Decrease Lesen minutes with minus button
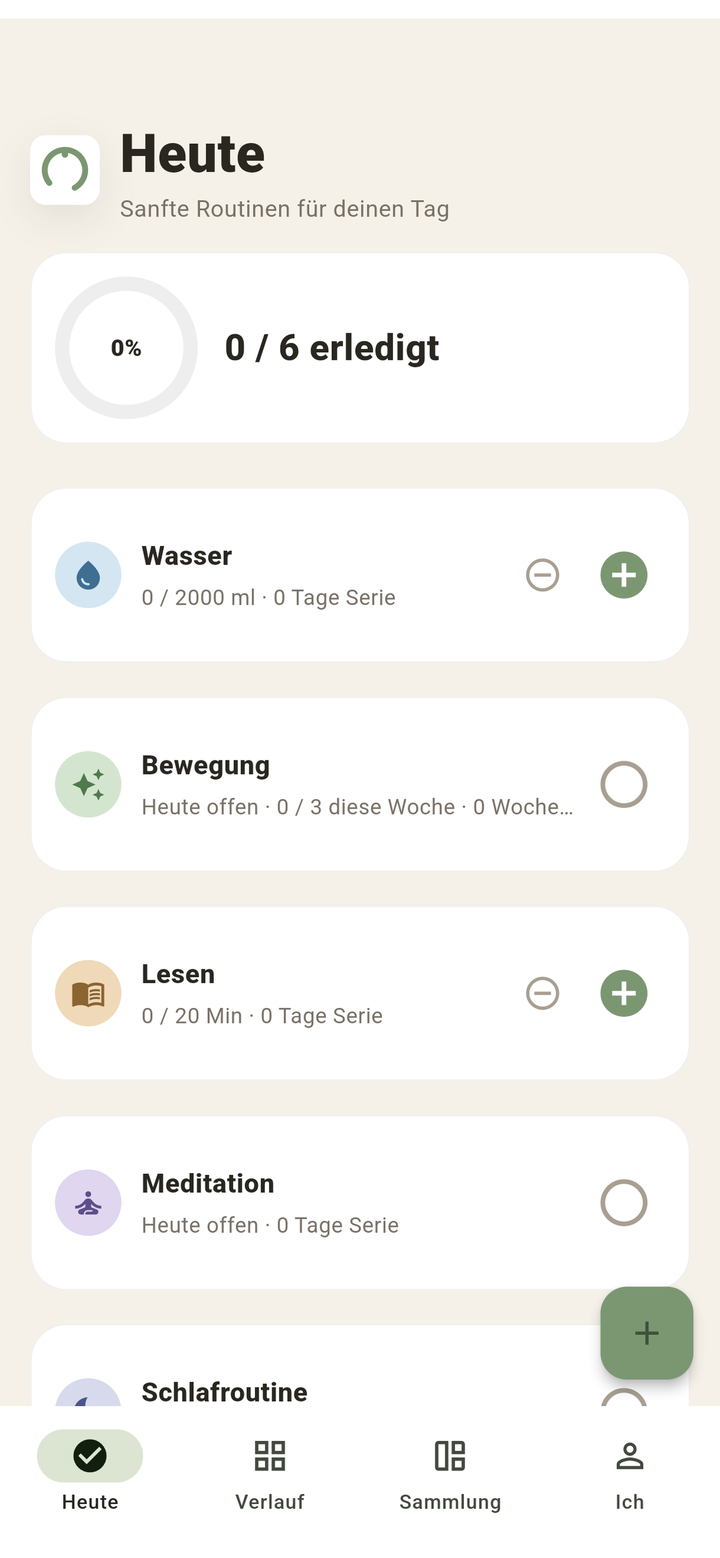 pos(542,993)
